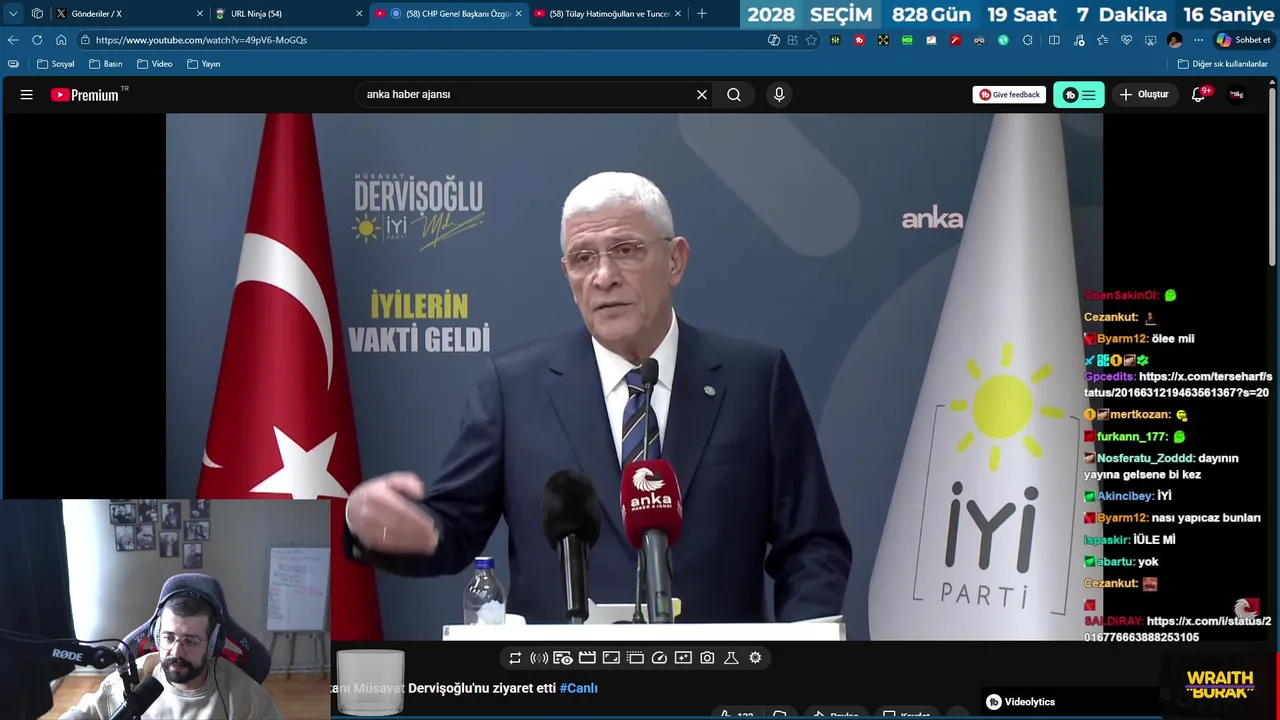This screenshot has width=1280, height=720.
Task: Toggle the speedometer playback speed icon
Action: click(659, 658)
